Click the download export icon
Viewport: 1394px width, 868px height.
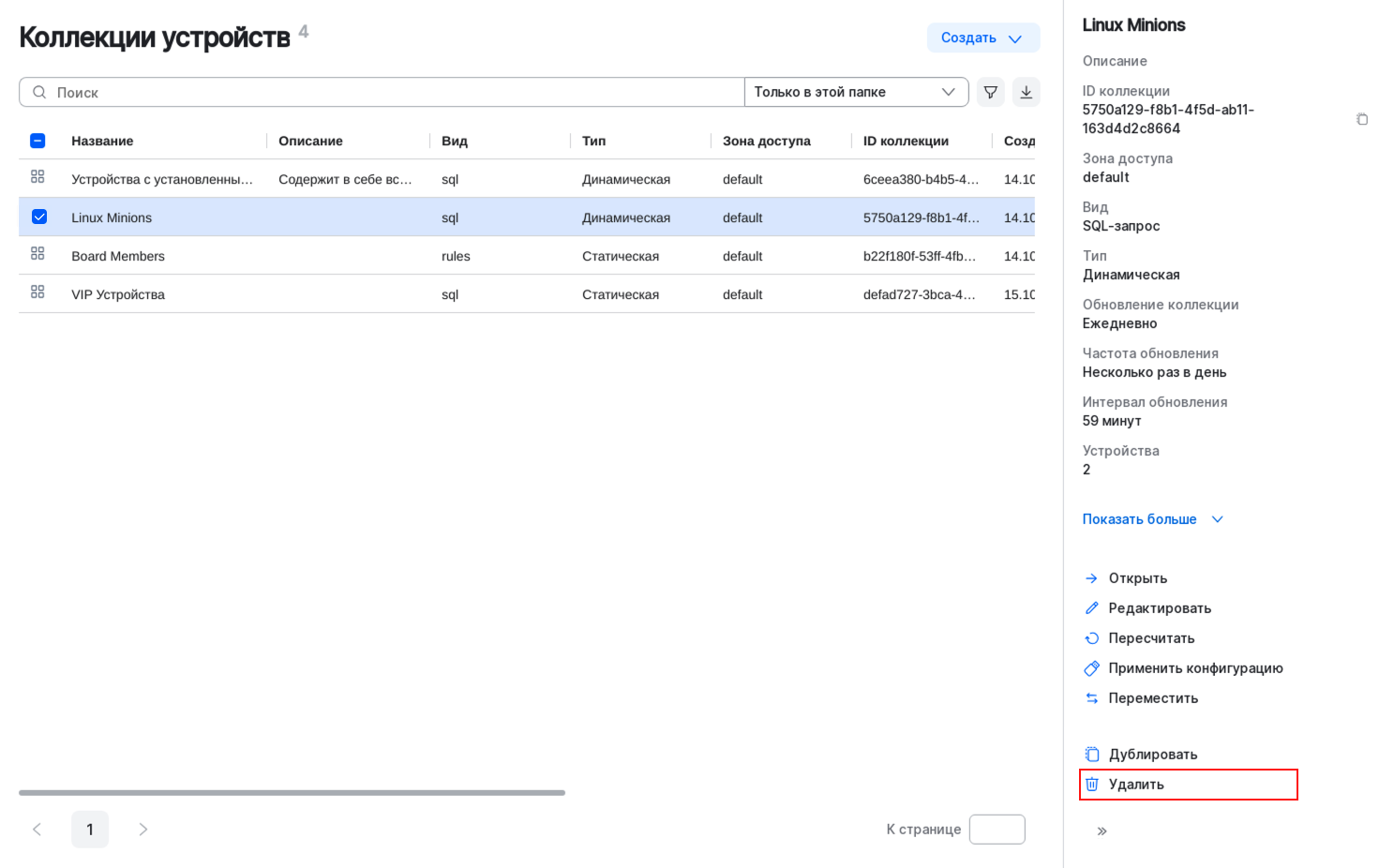coord(1026,92)
